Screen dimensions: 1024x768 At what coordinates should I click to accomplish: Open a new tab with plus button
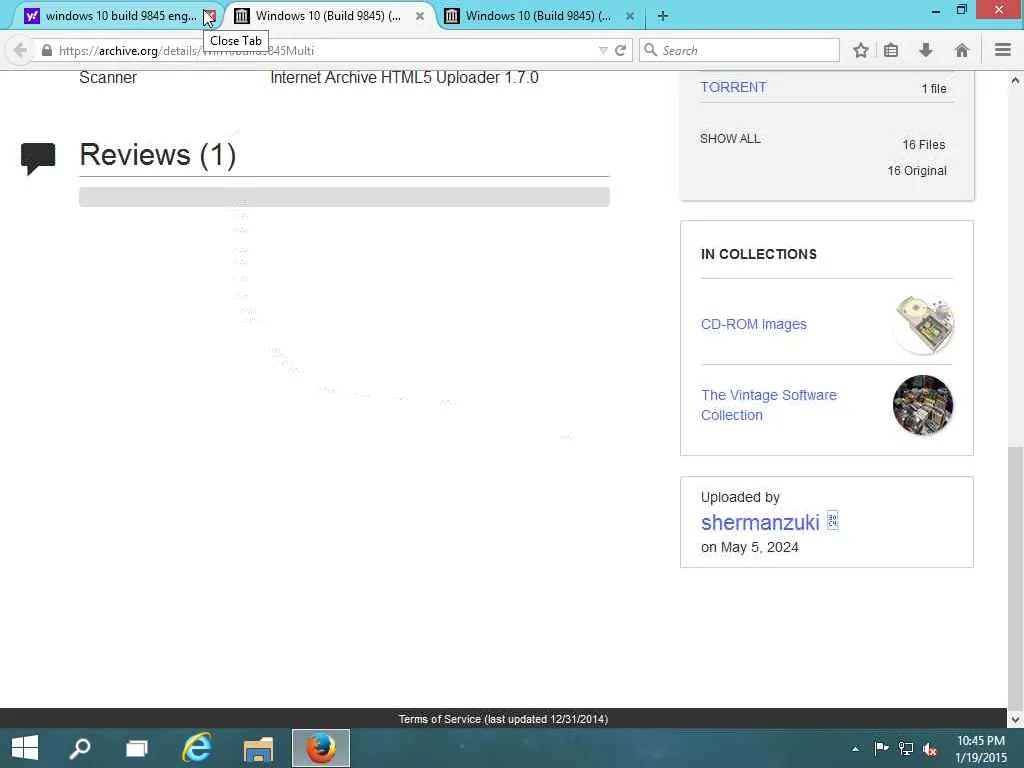point(663,16)
